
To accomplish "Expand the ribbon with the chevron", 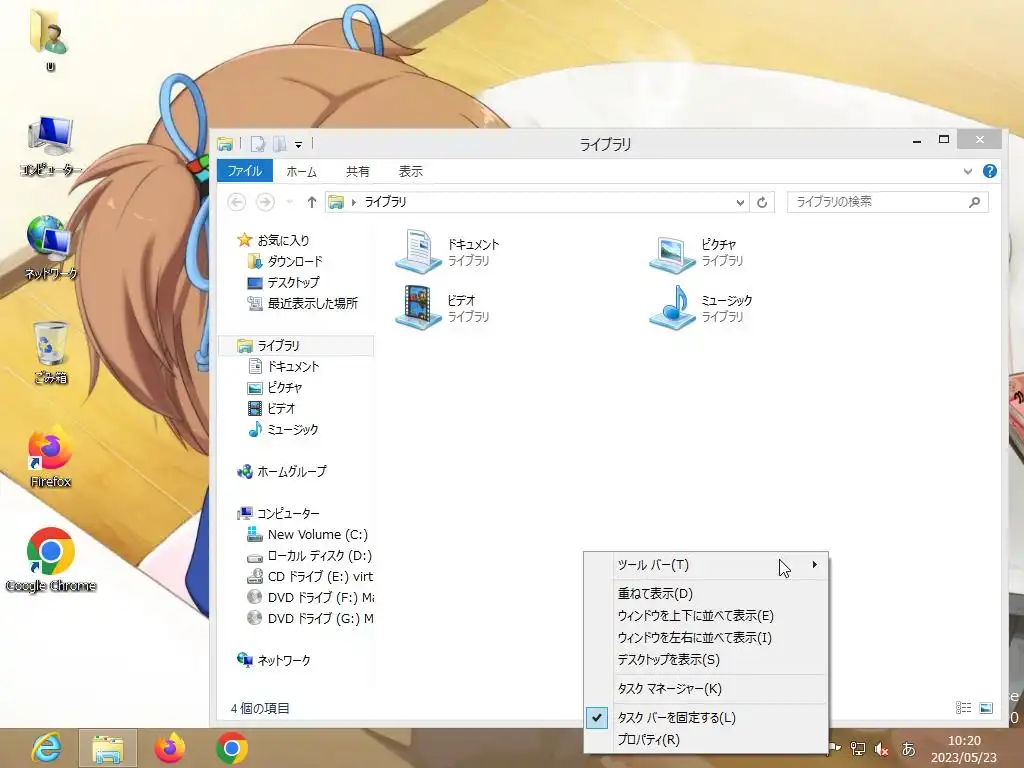I will coord(968,171).
